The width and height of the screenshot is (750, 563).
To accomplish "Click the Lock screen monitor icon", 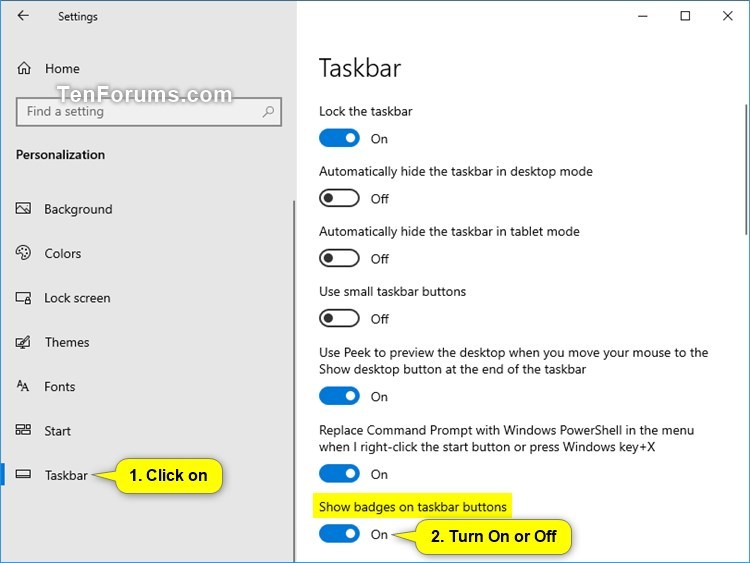I will click(x=23, y=298).
